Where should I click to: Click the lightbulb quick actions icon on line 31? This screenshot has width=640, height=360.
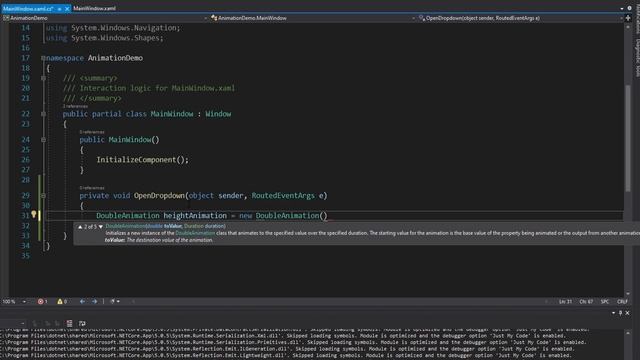34,214
